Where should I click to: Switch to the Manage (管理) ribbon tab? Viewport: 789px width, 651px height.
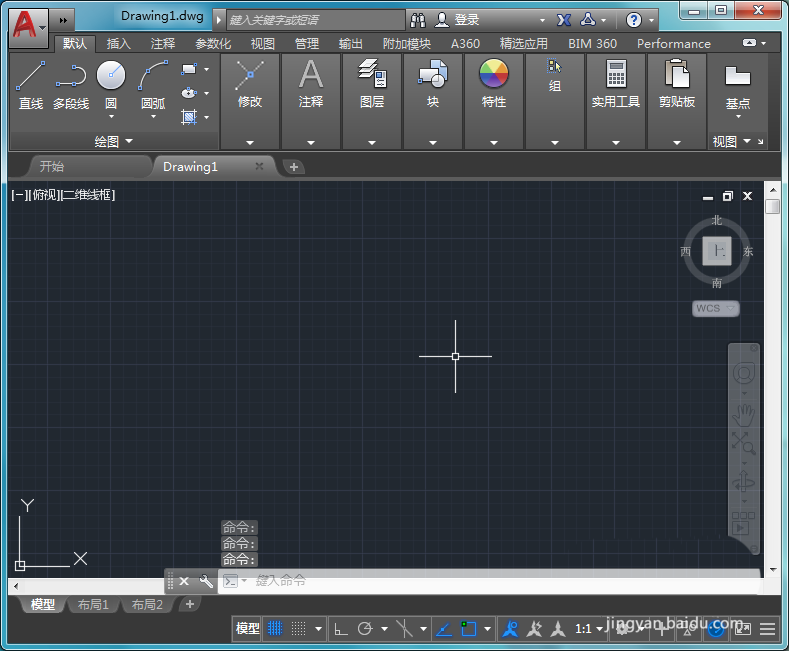[306, 44]
